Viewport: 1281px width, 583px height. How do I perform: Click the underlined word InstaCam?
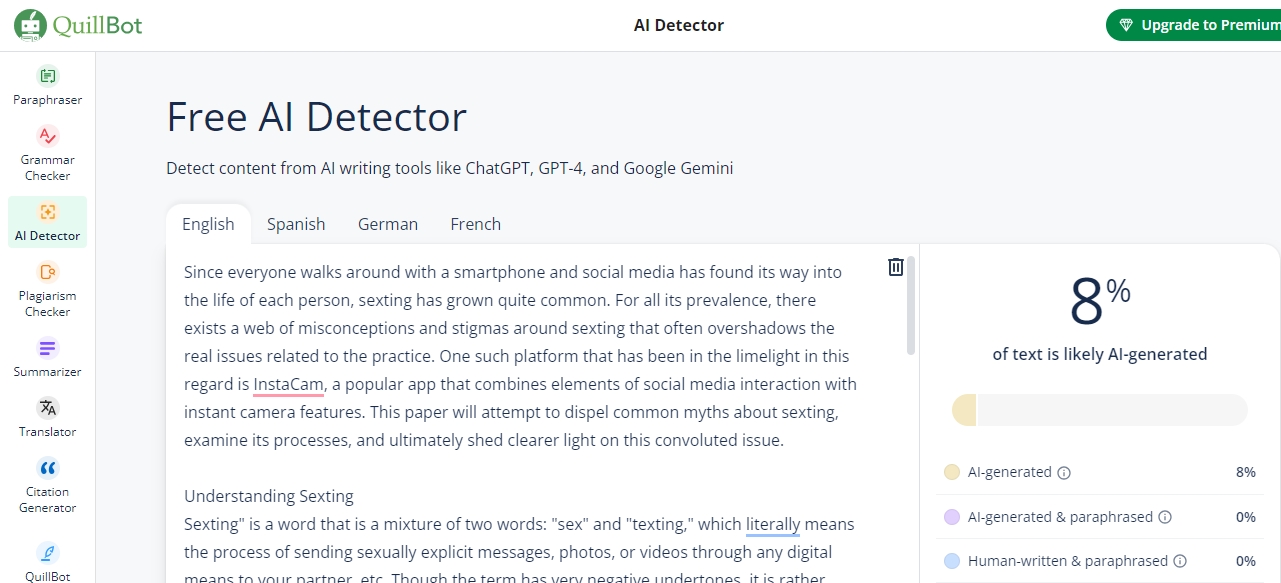pyautogui.click(x=288, y=384)
